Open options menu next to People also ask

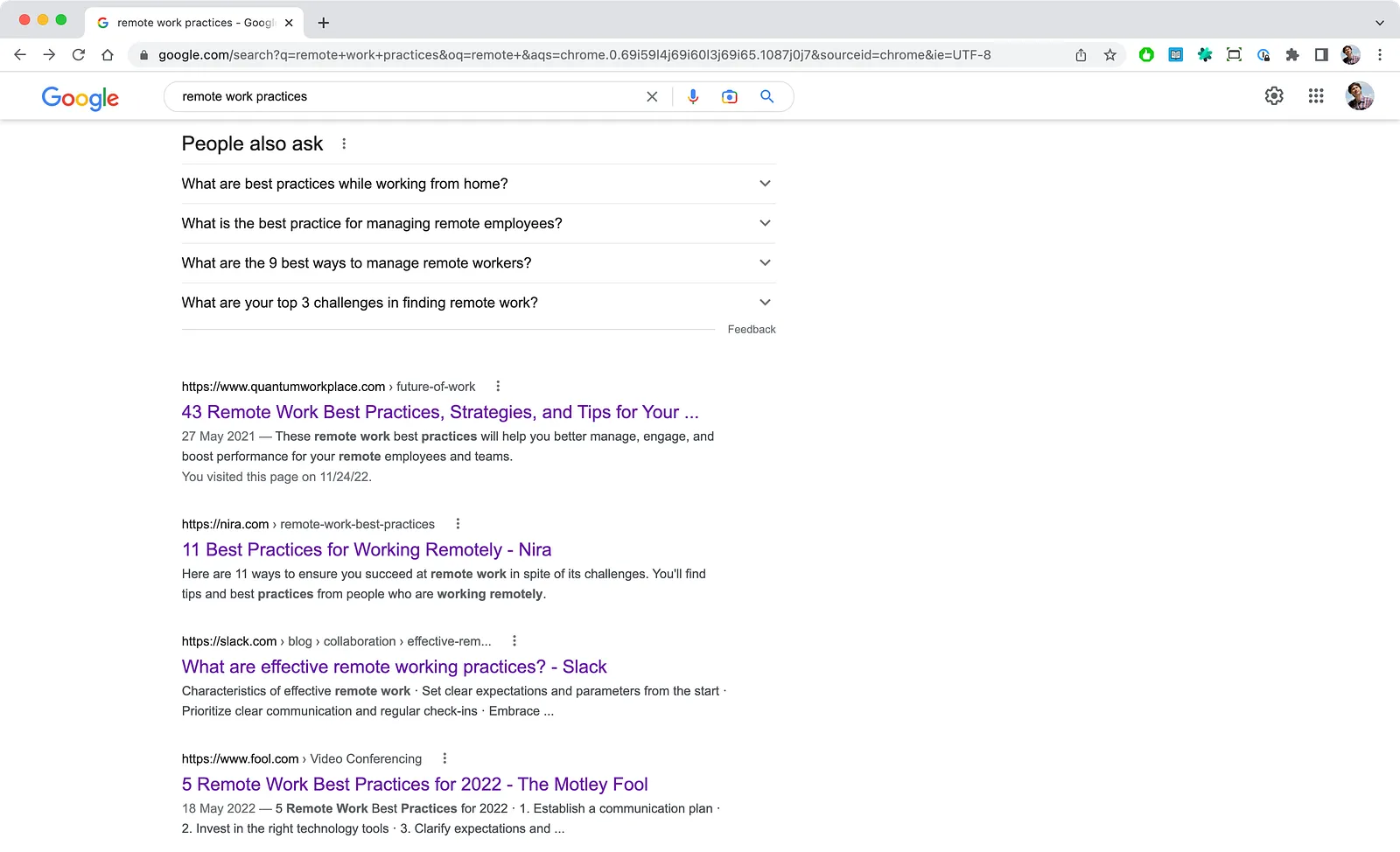[344, 143]
